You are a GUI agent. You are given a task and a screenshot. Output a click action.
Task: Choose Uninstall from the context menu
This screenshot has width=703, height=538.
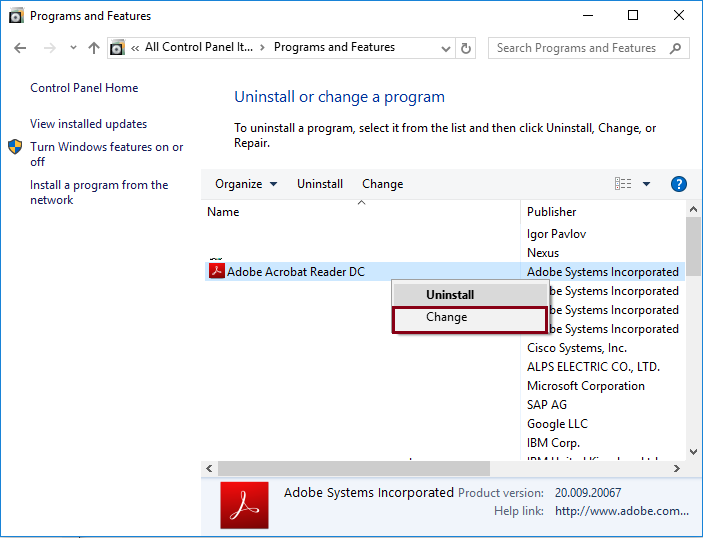[470, 295]
